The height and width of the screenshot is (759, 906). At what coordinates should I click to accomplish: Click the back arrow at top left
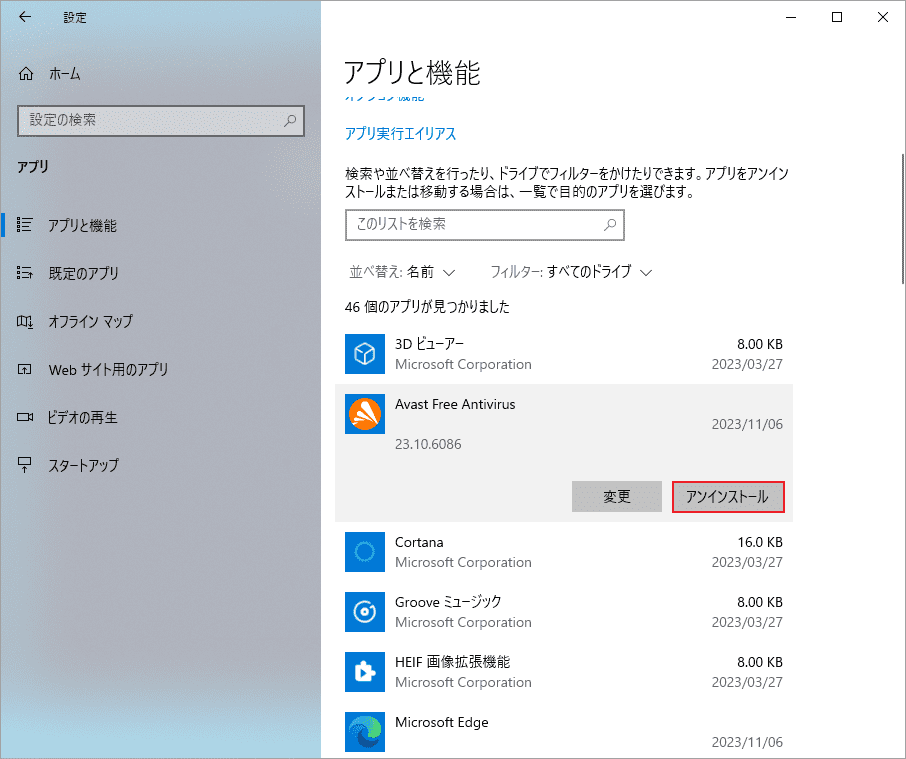pos(23,17)
